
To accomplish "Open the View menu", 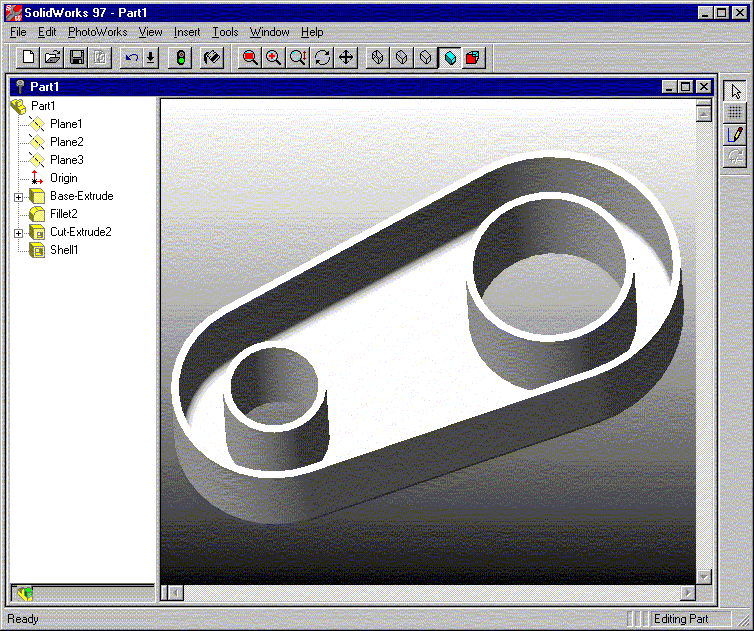I will coord(151,32).
